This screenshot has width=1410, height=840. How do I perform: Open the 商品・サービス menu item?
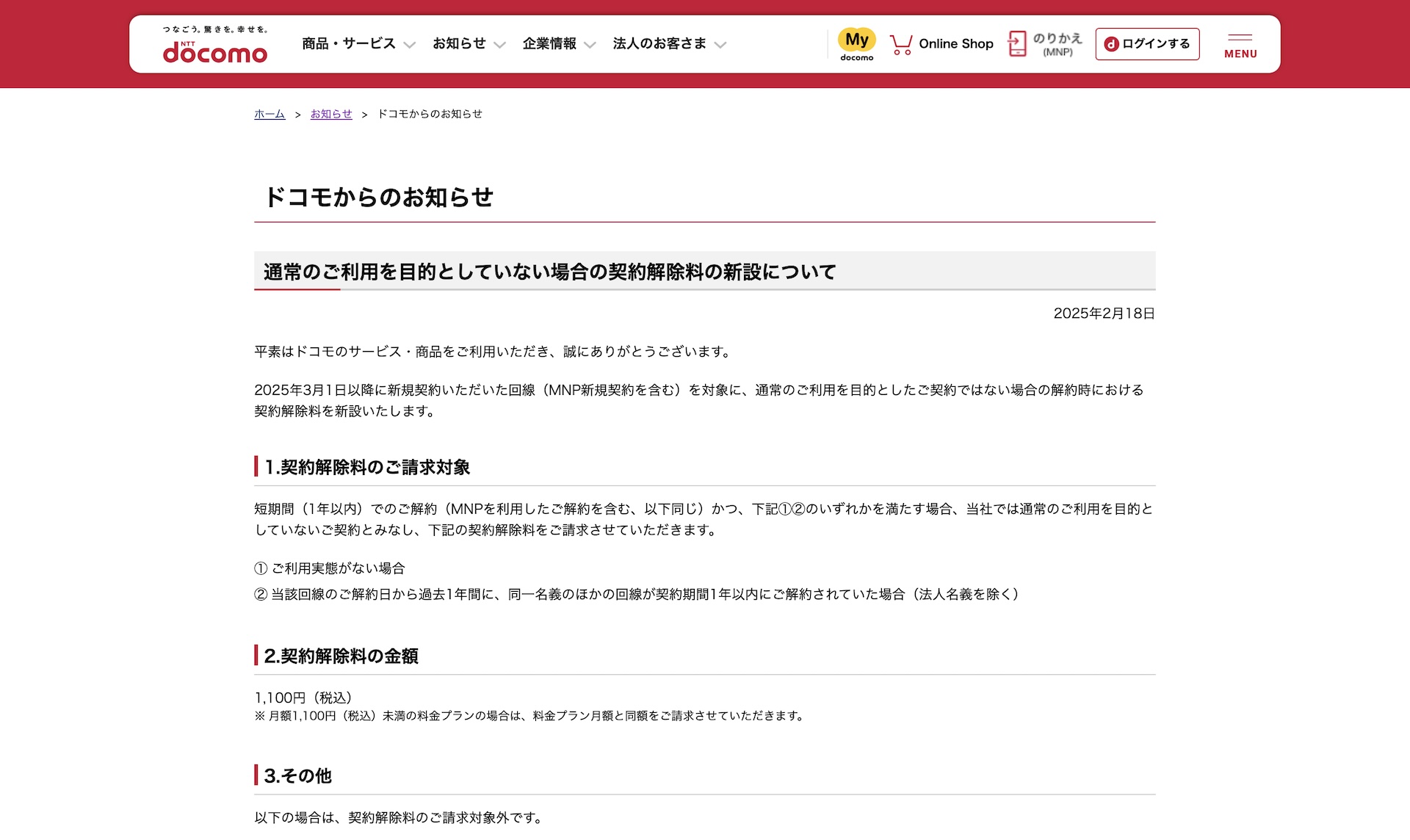click(x=349, y=44)
